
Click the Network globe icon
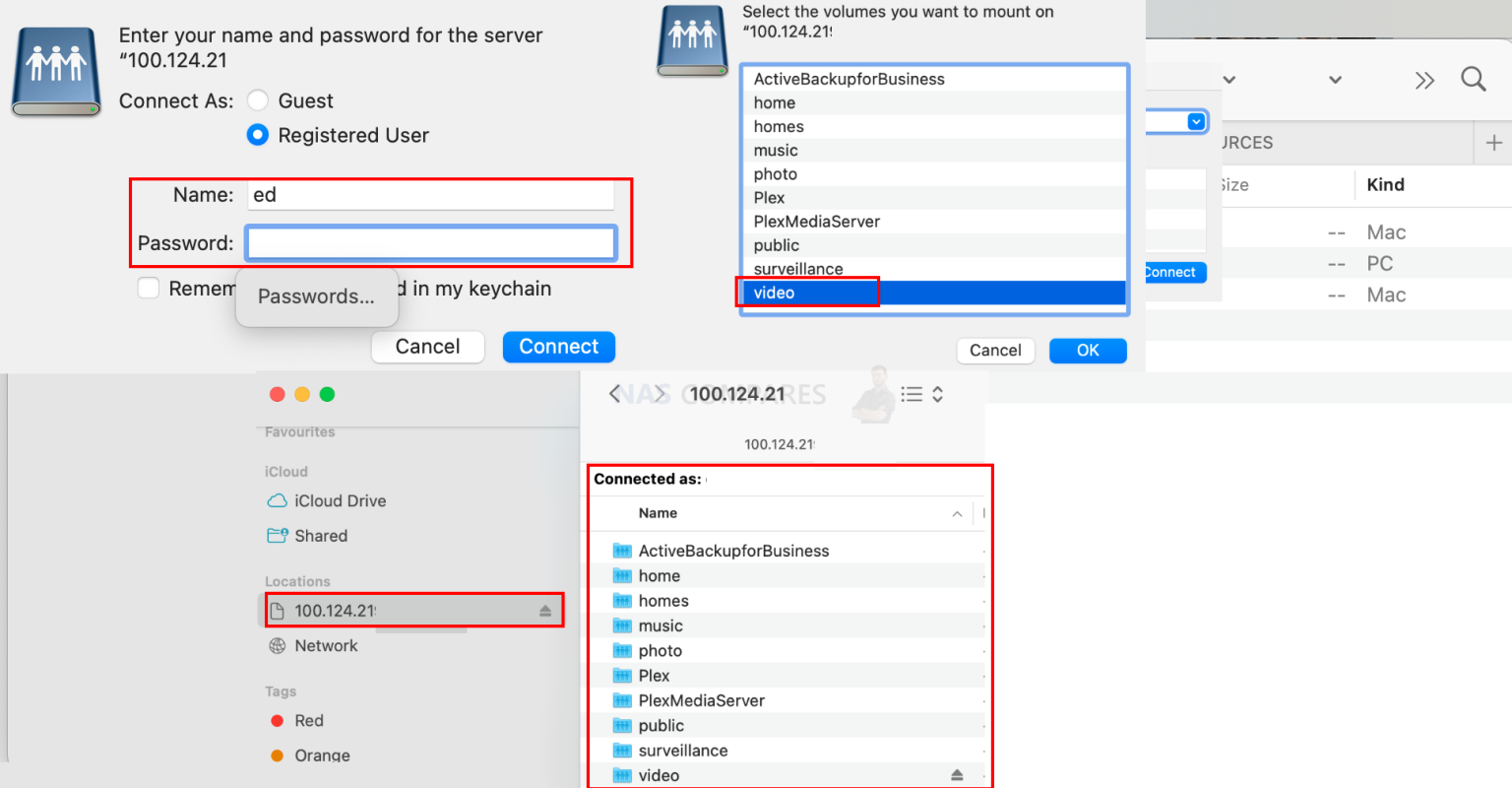(x=277, y=645)
